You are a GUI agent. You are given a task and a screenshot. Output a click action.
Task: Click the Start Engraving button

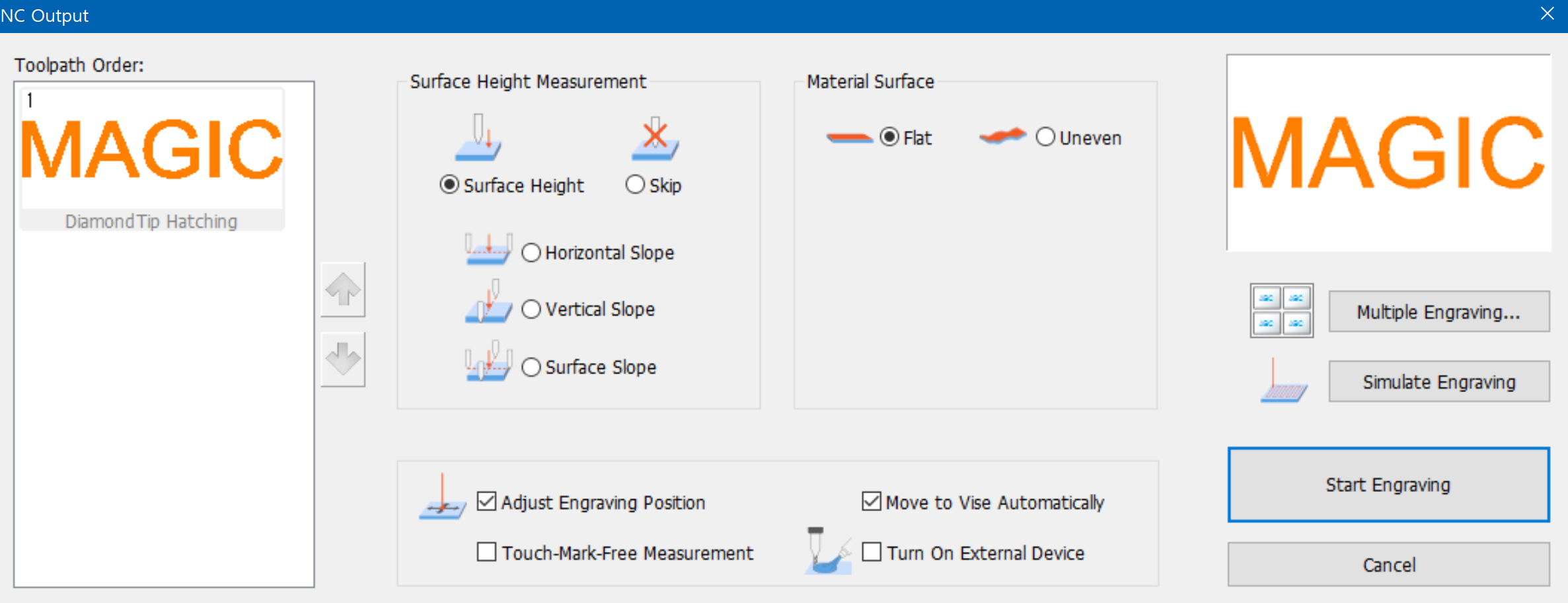pyautogui.click(x=1388, y=485)
